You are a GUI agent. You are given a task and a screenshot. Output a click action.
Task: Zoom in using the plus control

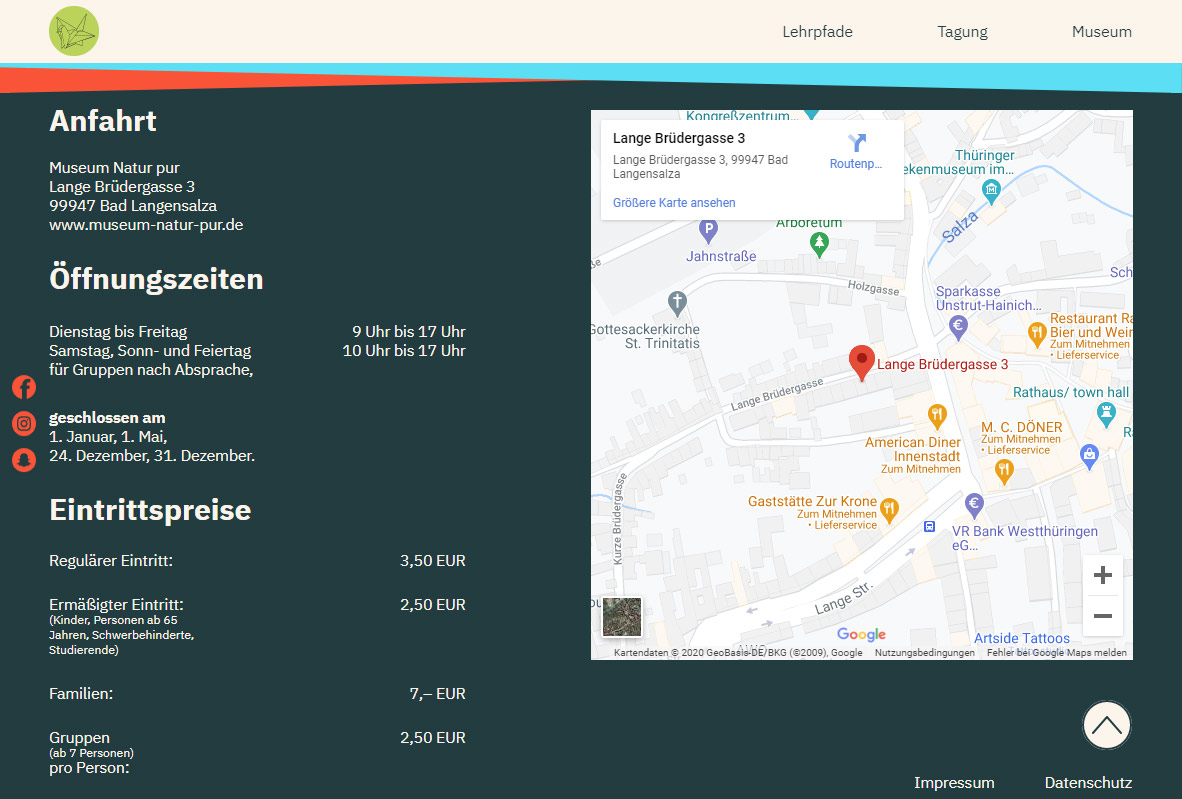1102,575
